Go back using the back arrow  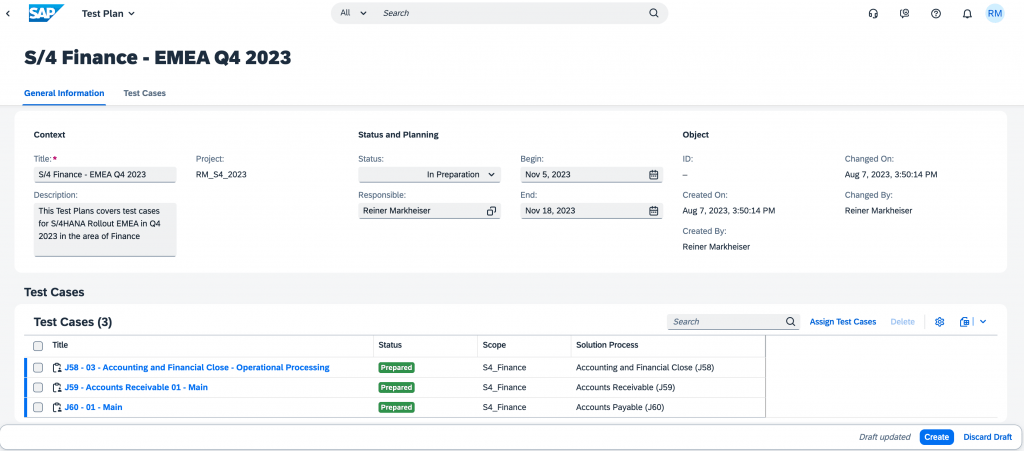pyautogui.click(x=8, y=13)
